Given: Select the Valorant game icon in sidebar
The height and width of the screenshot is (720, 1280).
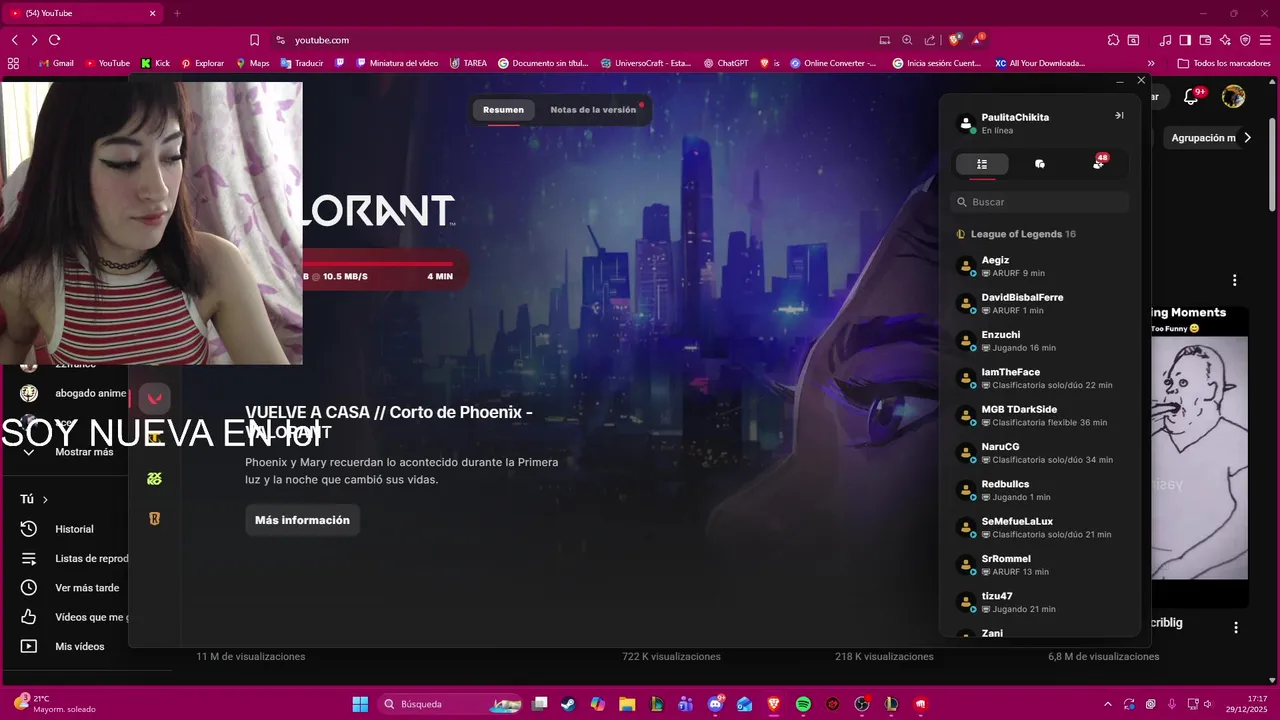Looking at the screenshot, I should click(154, 398).
